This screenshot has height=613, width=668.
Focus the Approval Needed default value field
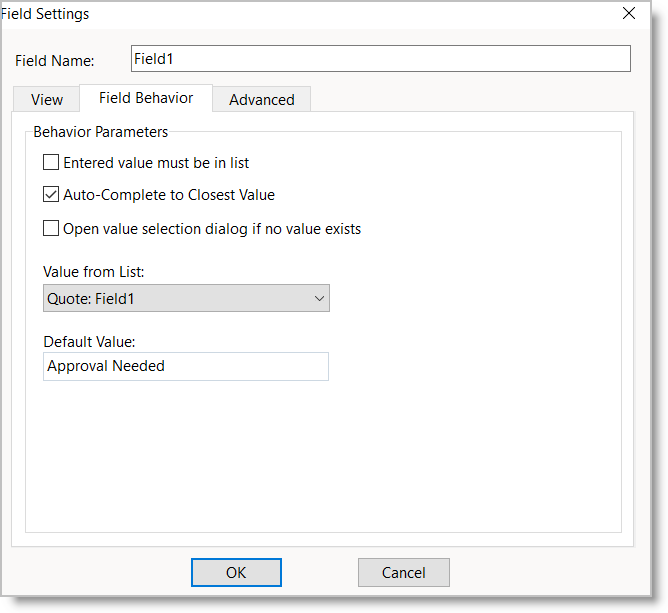186,366
